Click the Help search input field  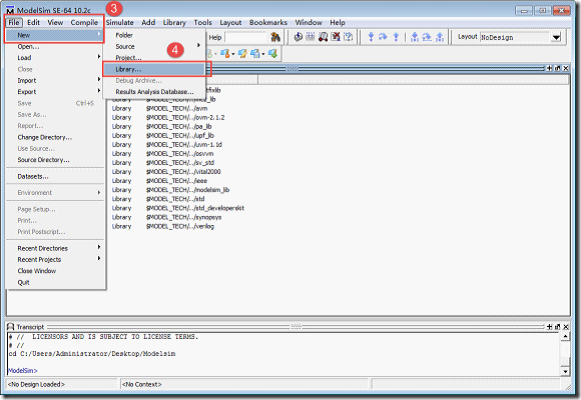[246, 37]
